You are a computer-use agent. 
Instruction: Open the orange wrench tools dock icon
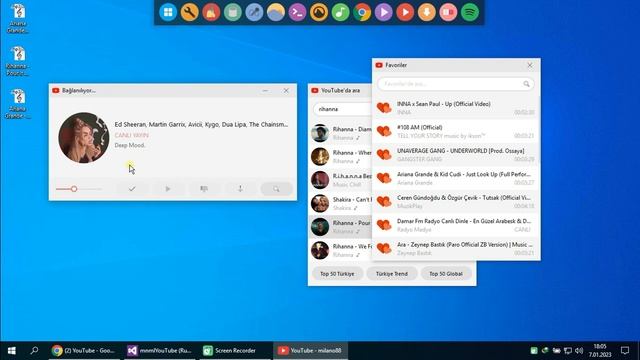pyautogui.click(x=189, y=12)
